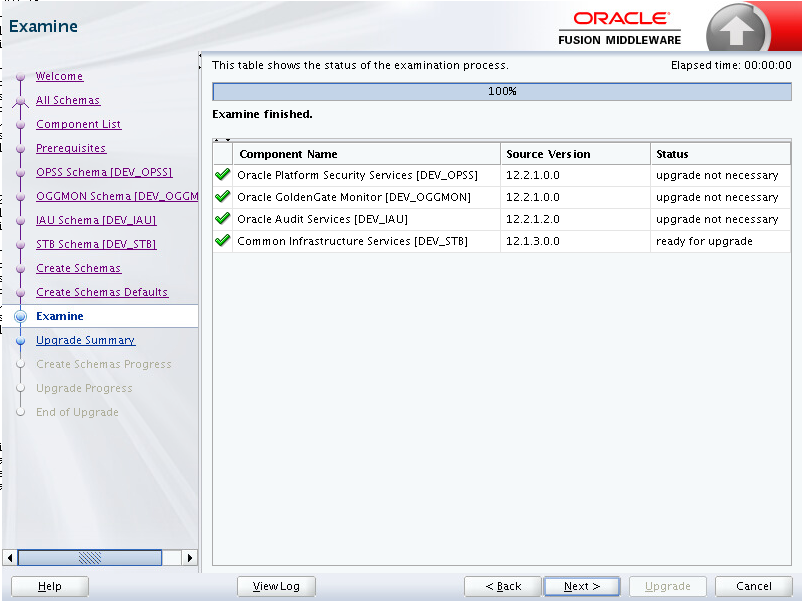
Task: Click the green checkmark for Oracle Platform Security Services
Action: tap(223, 175)
